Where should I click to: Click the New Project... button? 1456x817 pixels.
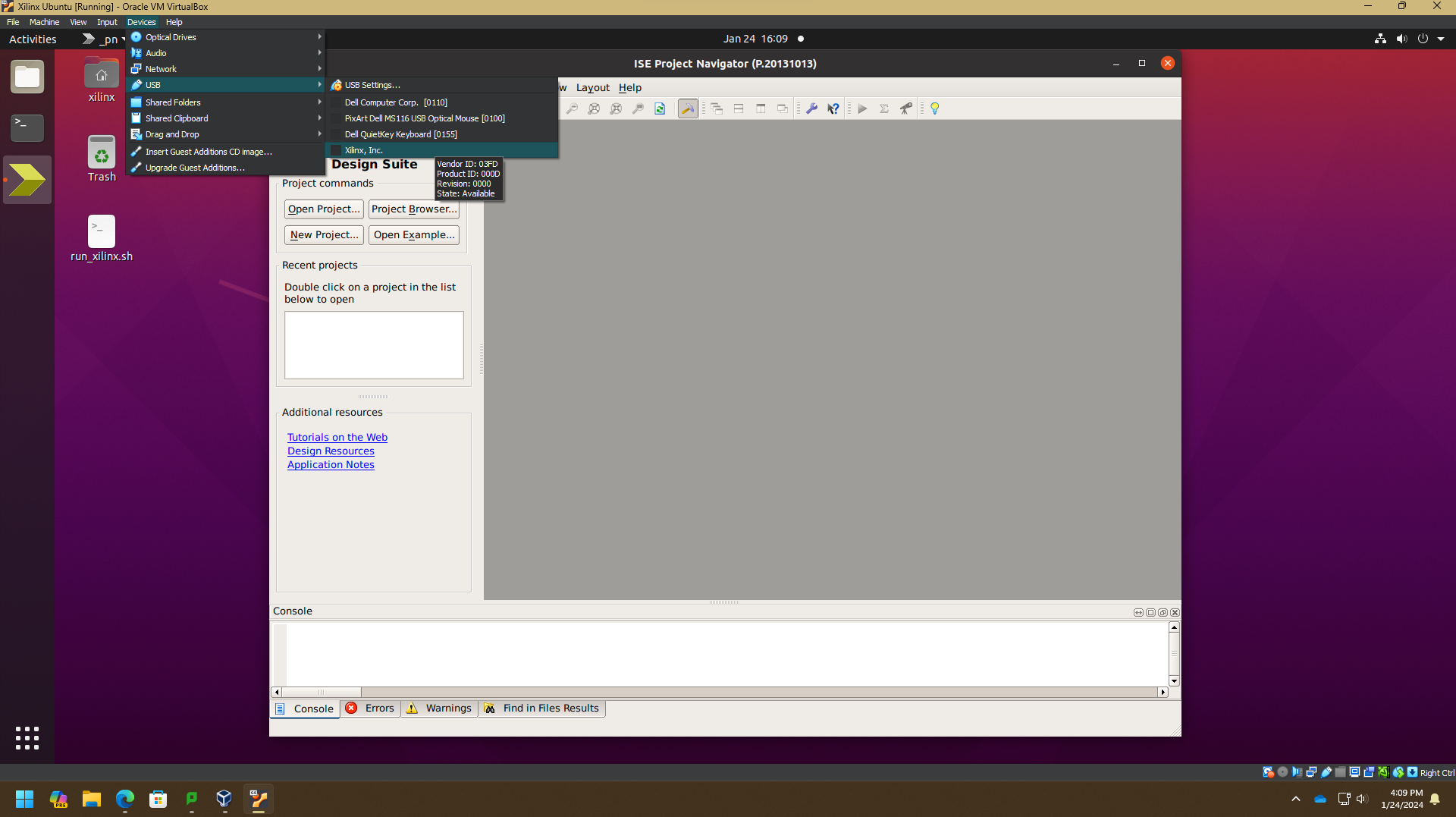(324, 234)
